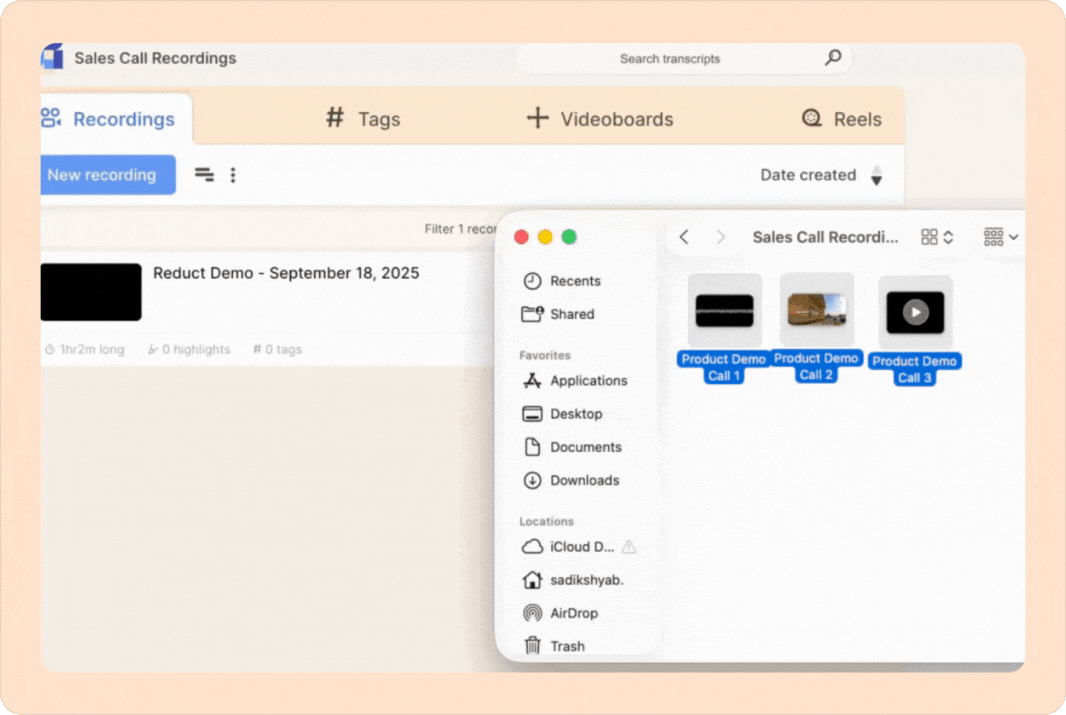Click the New recording button
1066x715 pixels.
click(x=102, y=175)
